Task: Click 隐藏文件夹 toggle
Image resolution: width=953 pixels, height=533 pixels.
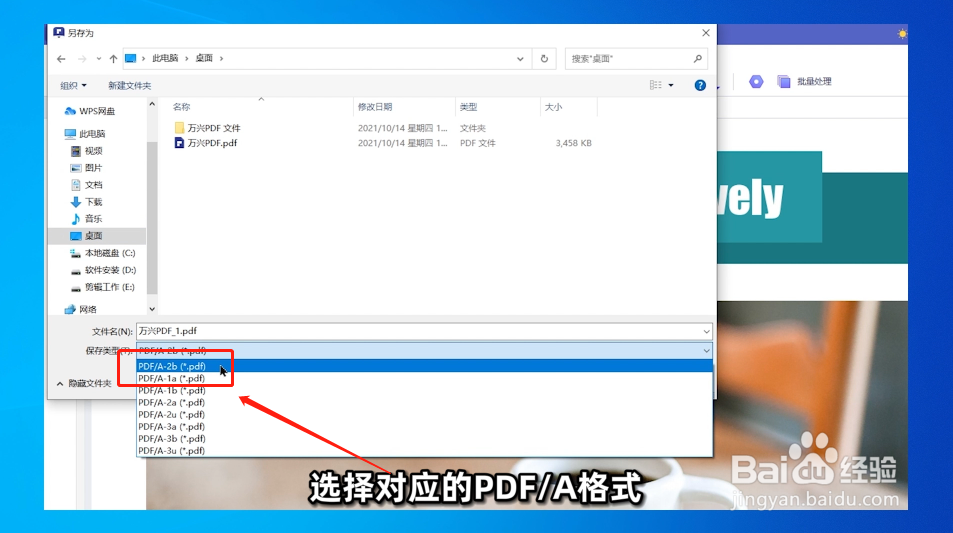Action: pos(84,383)
